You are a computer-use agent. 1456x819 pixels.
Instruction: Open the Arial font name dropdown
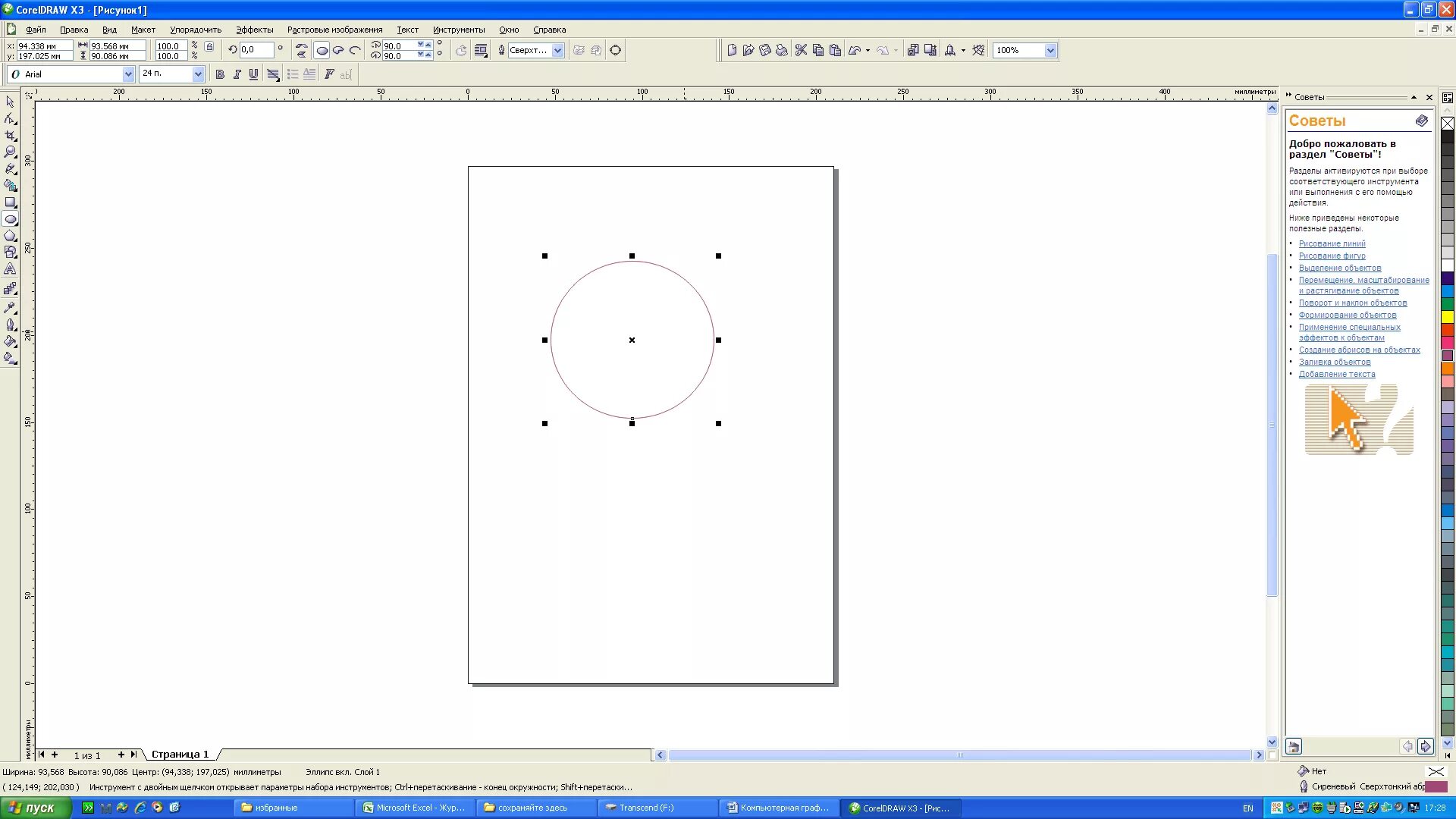128,74
